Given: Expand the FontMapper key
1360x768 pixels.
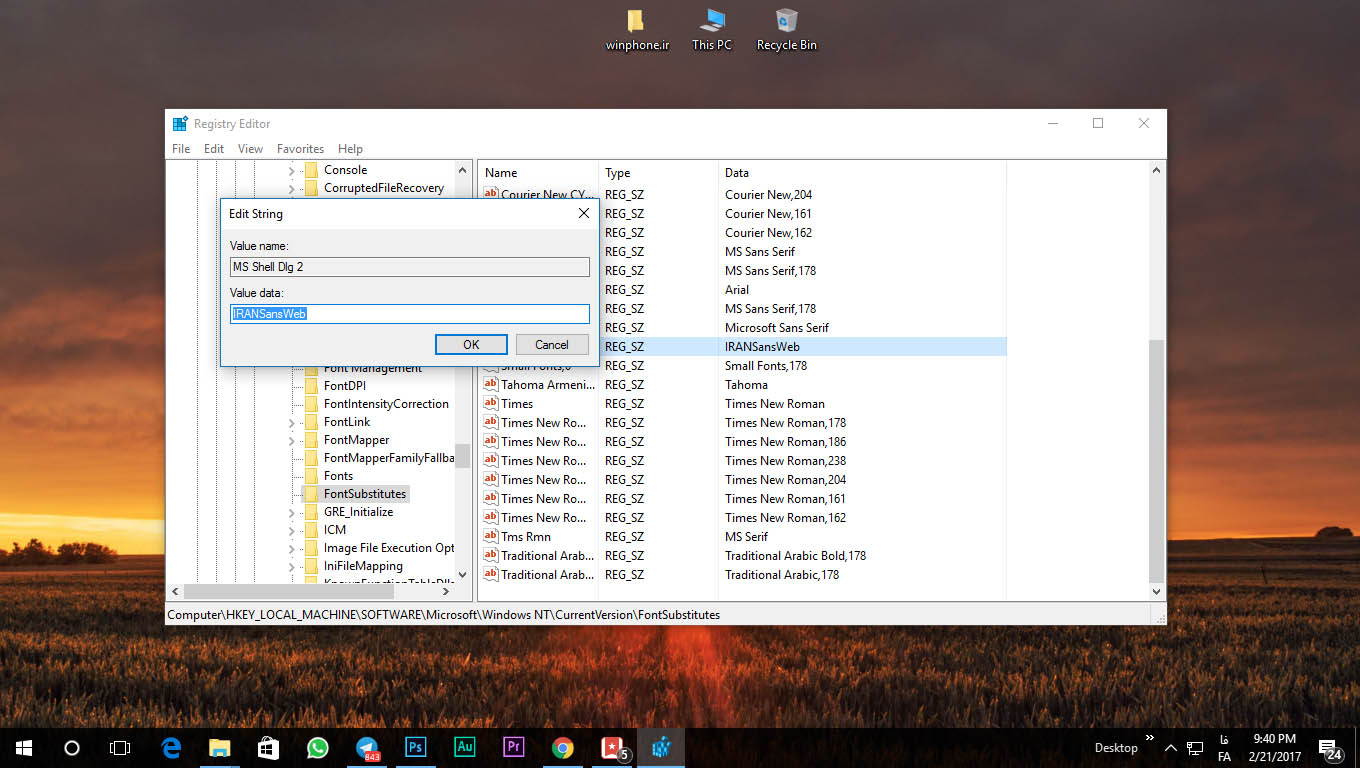Looking at the screenshot, I should click(291, 440).
